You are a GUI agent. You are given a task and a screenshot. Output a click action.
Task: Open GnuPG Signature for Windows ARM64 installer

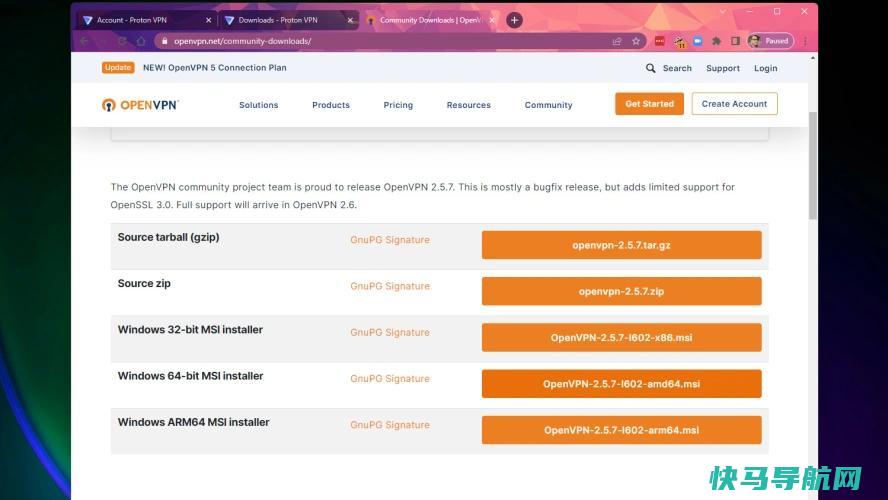tap(390, 425)
